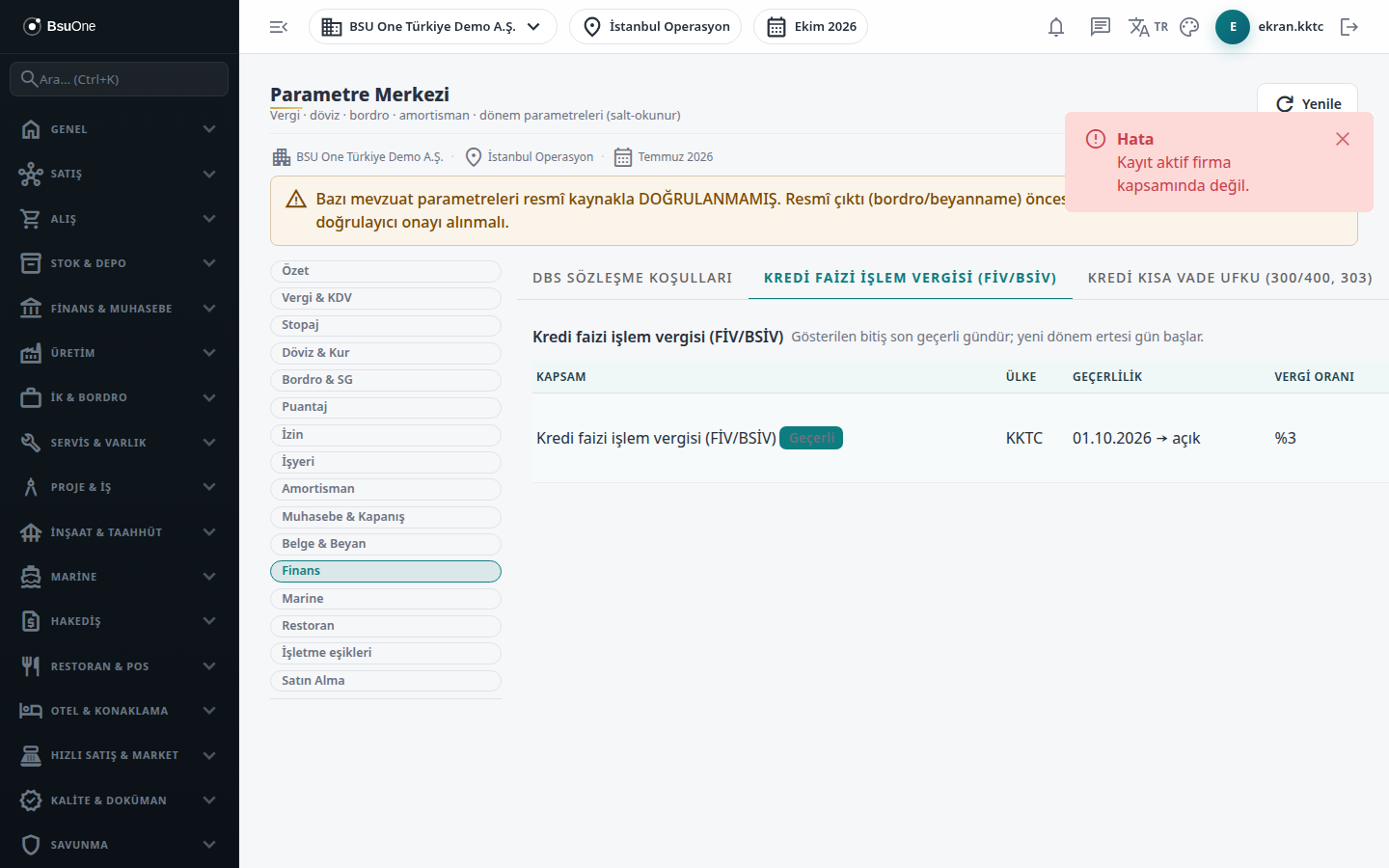Select the Vergi & KDV category
The image size is (1389, 868).
point(386,298)
